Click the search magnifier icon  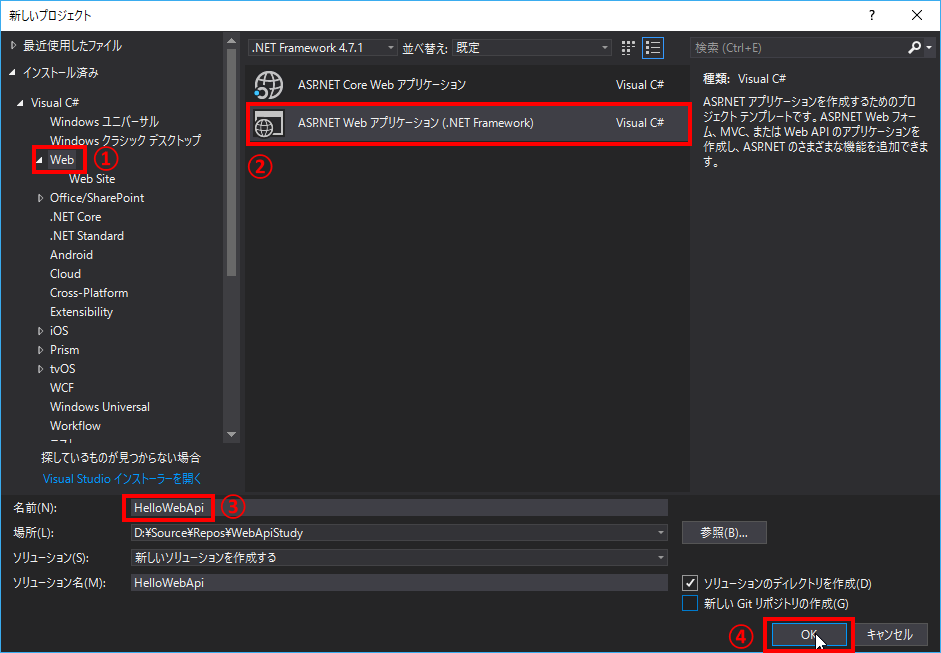[x=914, y=47]
